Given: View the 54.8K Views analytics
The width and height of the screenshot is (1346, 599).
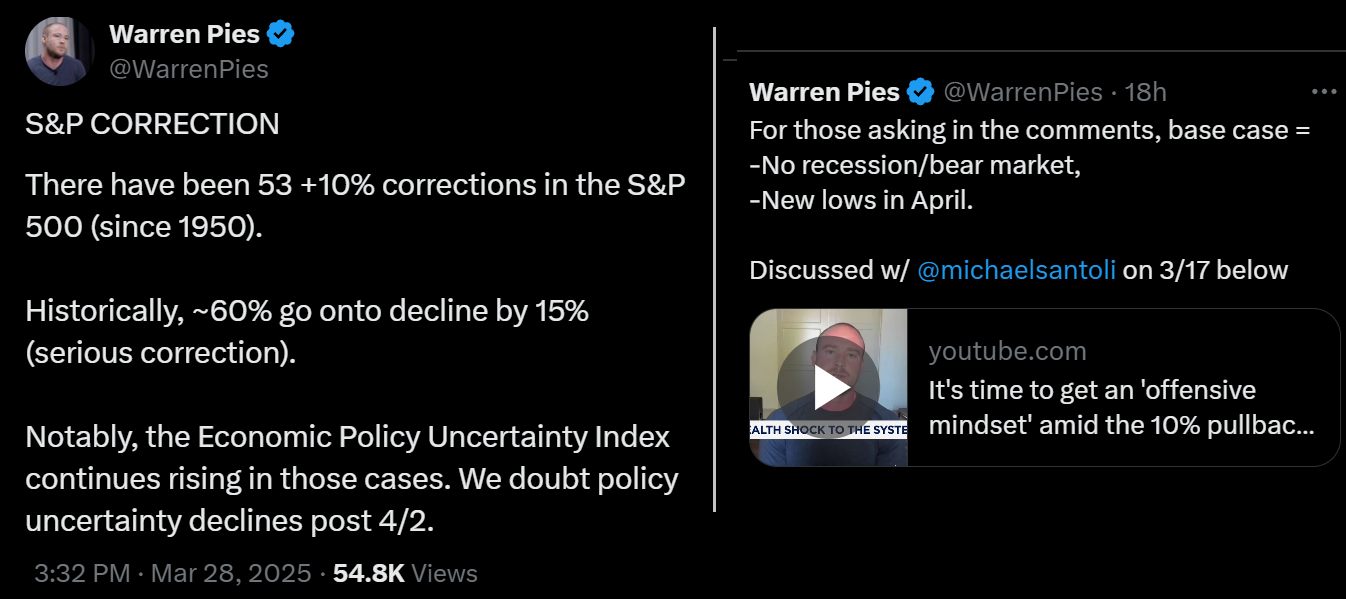Looking at the screenshot, I should pyautogui.click(x=405, y=573).
